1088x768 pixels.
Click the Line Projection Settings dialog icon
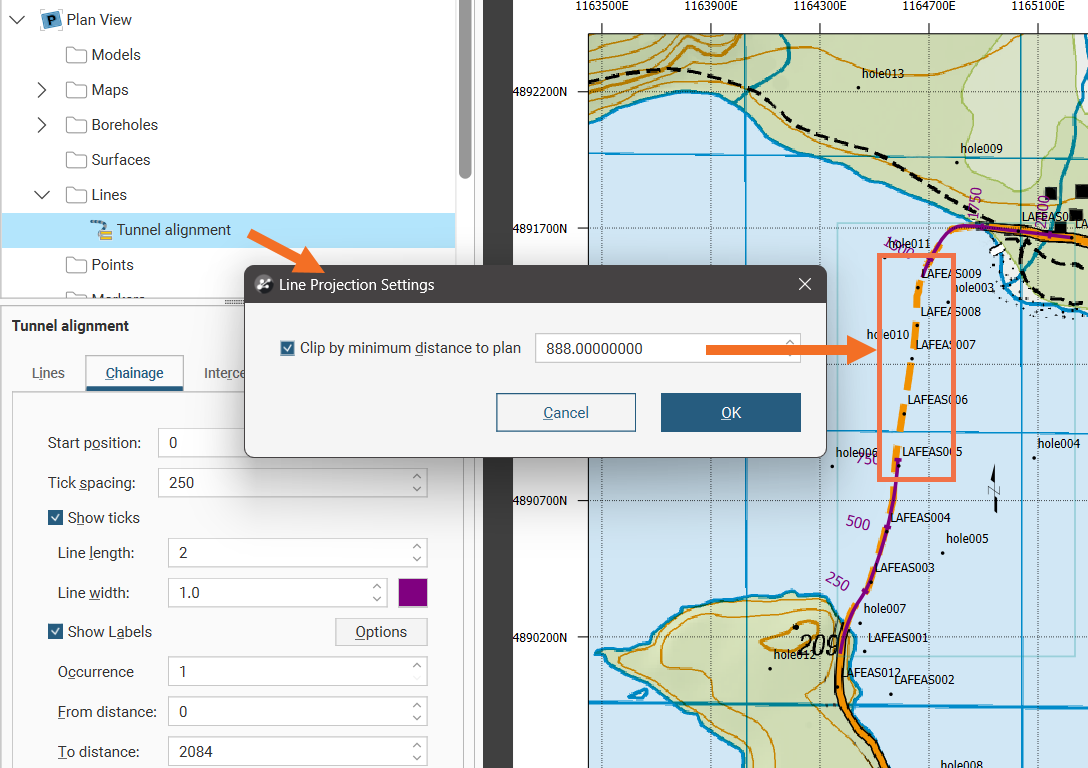[x=264, y=285]
